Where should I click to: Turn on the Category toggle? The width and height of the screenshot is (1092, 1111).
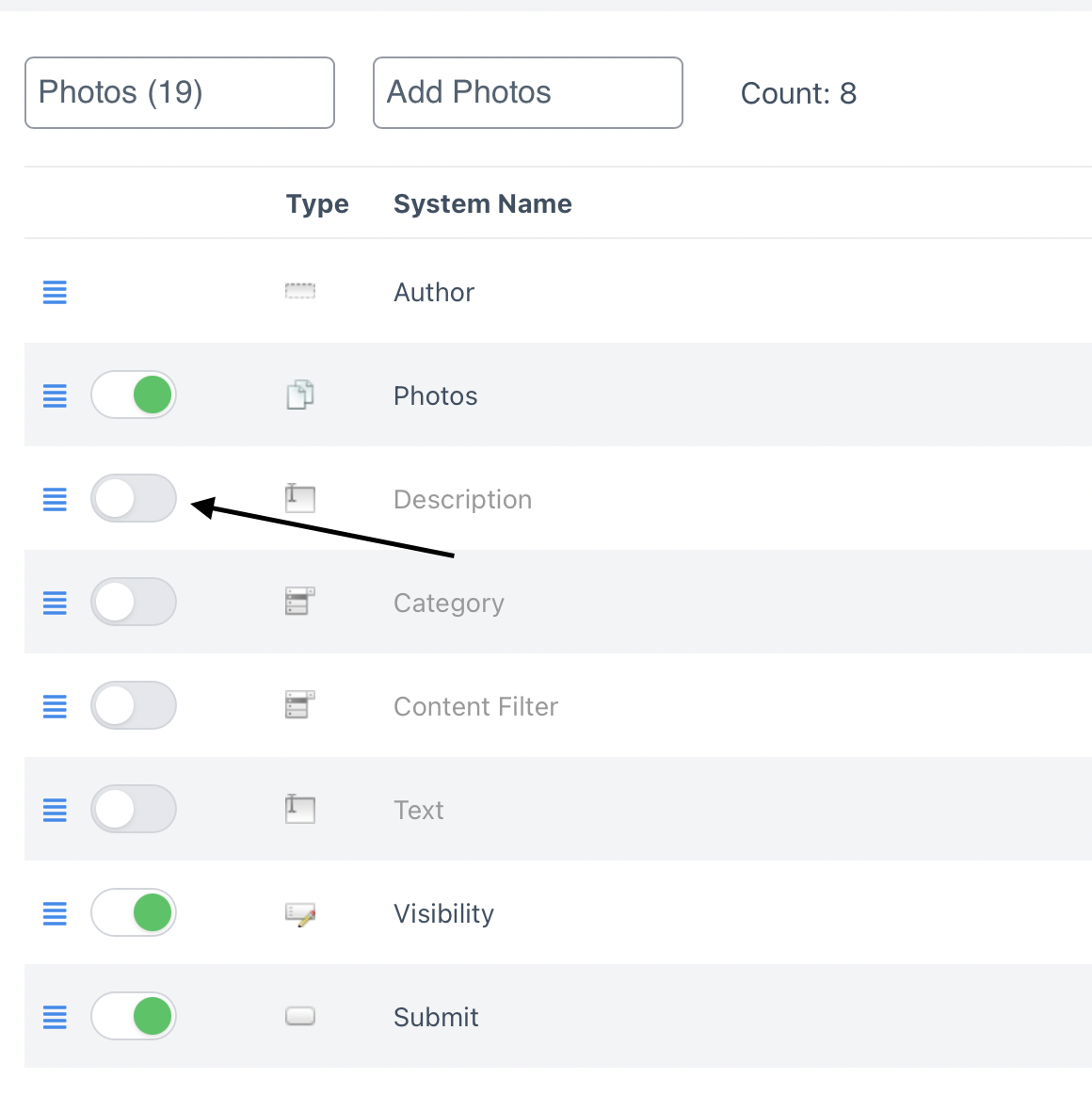[134, 602]
